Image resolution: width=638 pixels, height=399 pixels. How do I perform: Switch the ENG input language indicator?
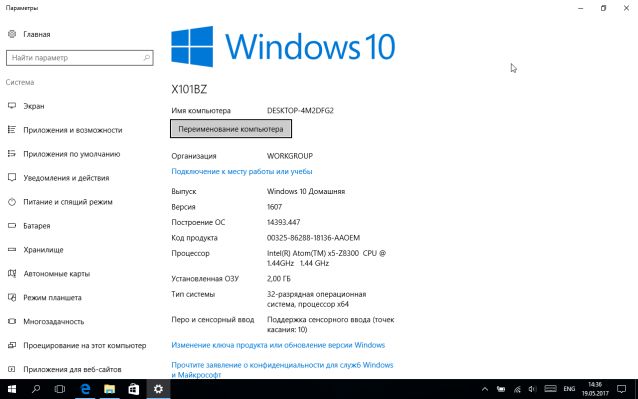tap(569, 389)
